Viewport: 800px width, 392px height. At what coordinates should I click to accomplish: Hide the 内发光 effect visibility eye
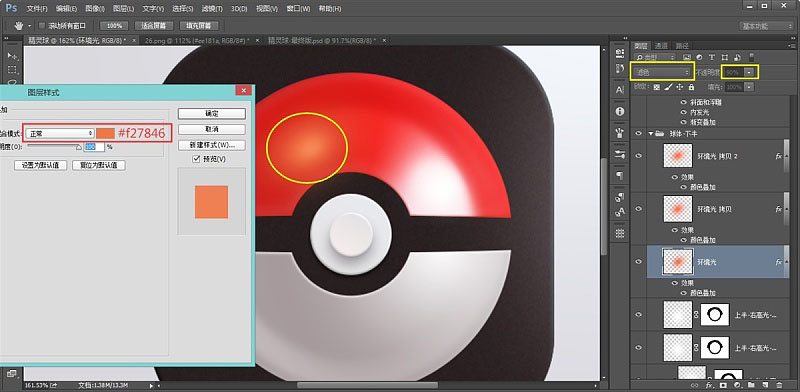[684, 112]
